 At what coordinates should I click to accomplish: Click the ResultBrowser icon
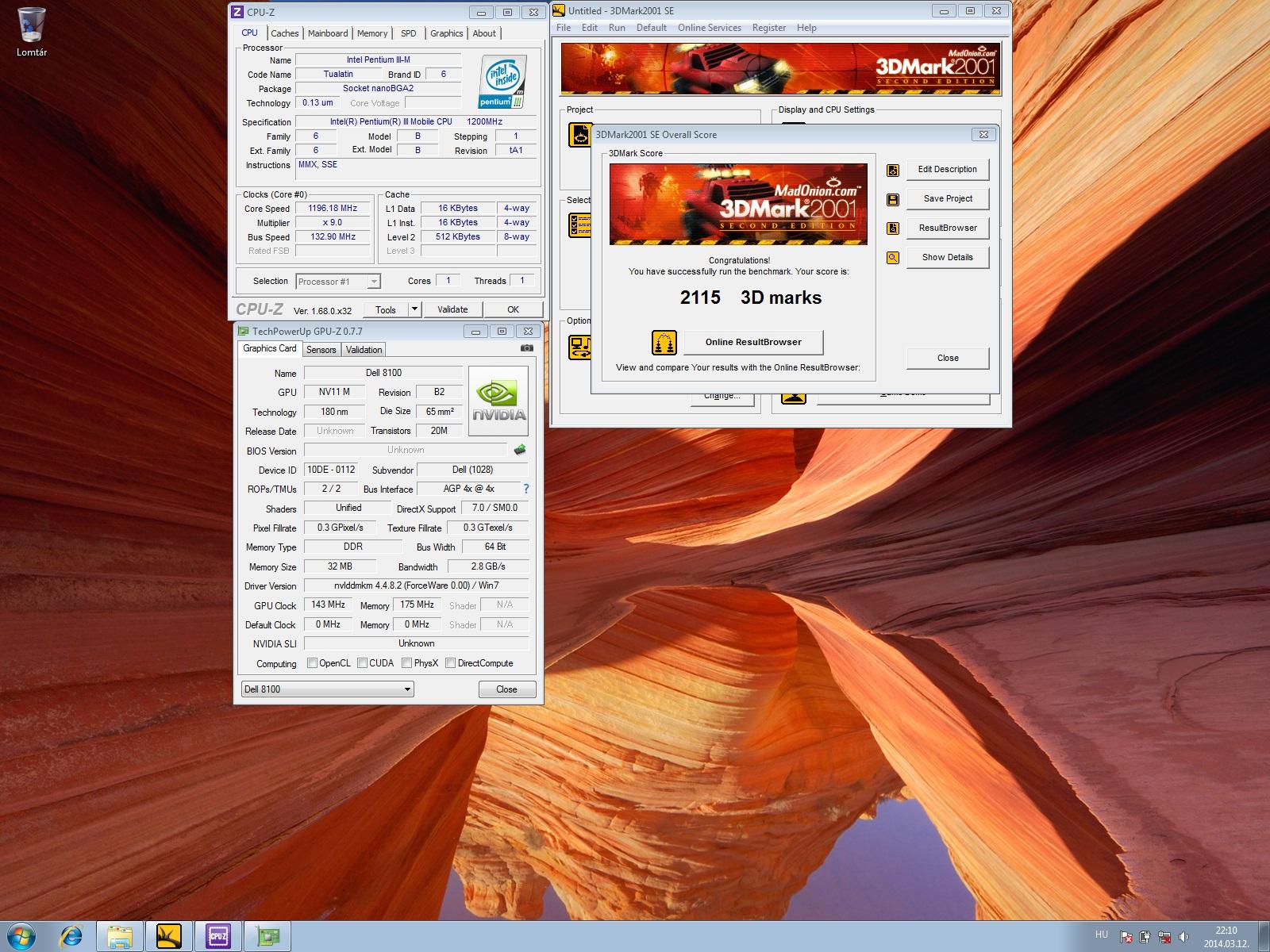[893, 228]
